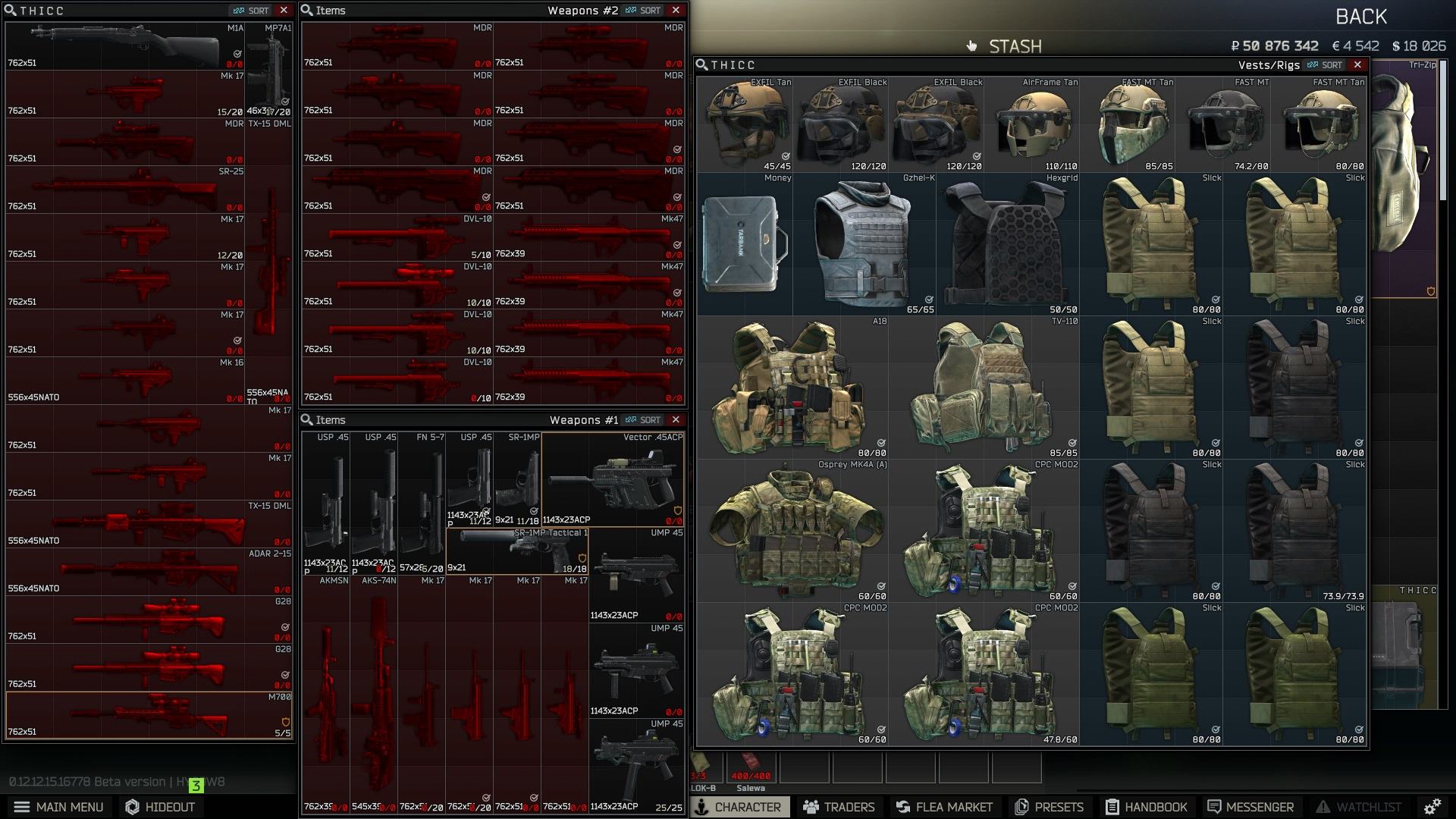Select the Mk 16 rifle
1456x819 pixels.
pos(126,381)
